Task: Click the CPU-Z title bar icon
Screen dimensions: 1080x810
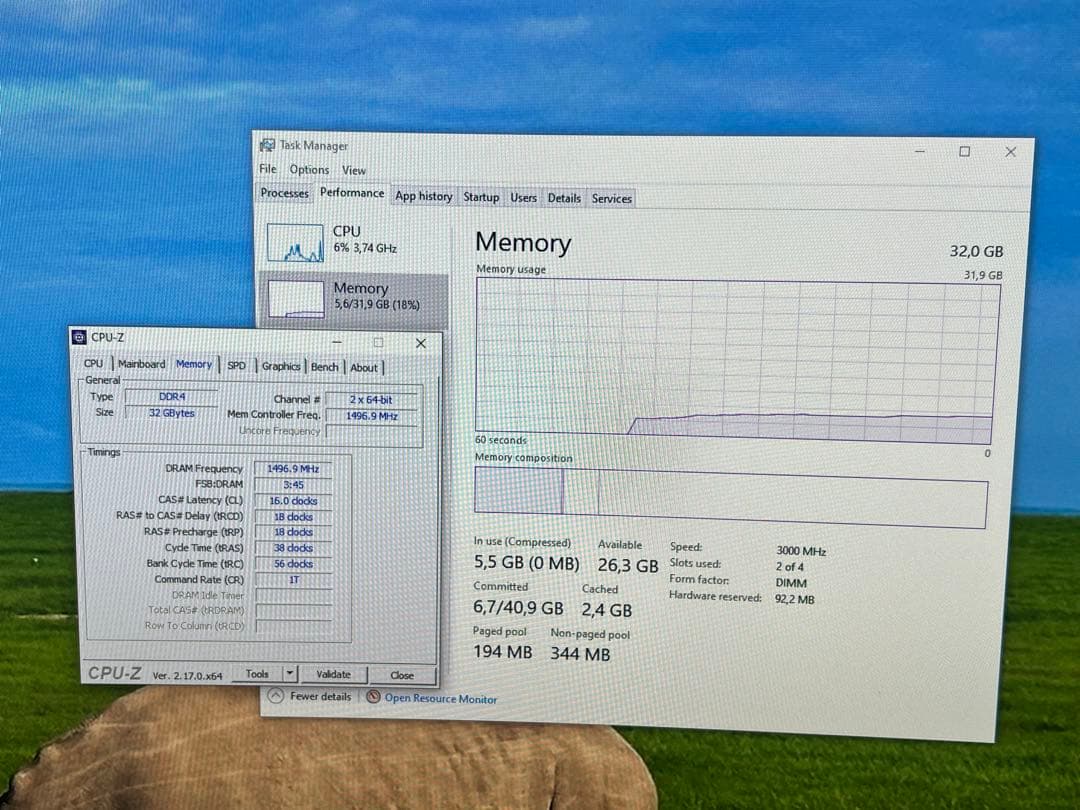Action: tap(80, 338)
